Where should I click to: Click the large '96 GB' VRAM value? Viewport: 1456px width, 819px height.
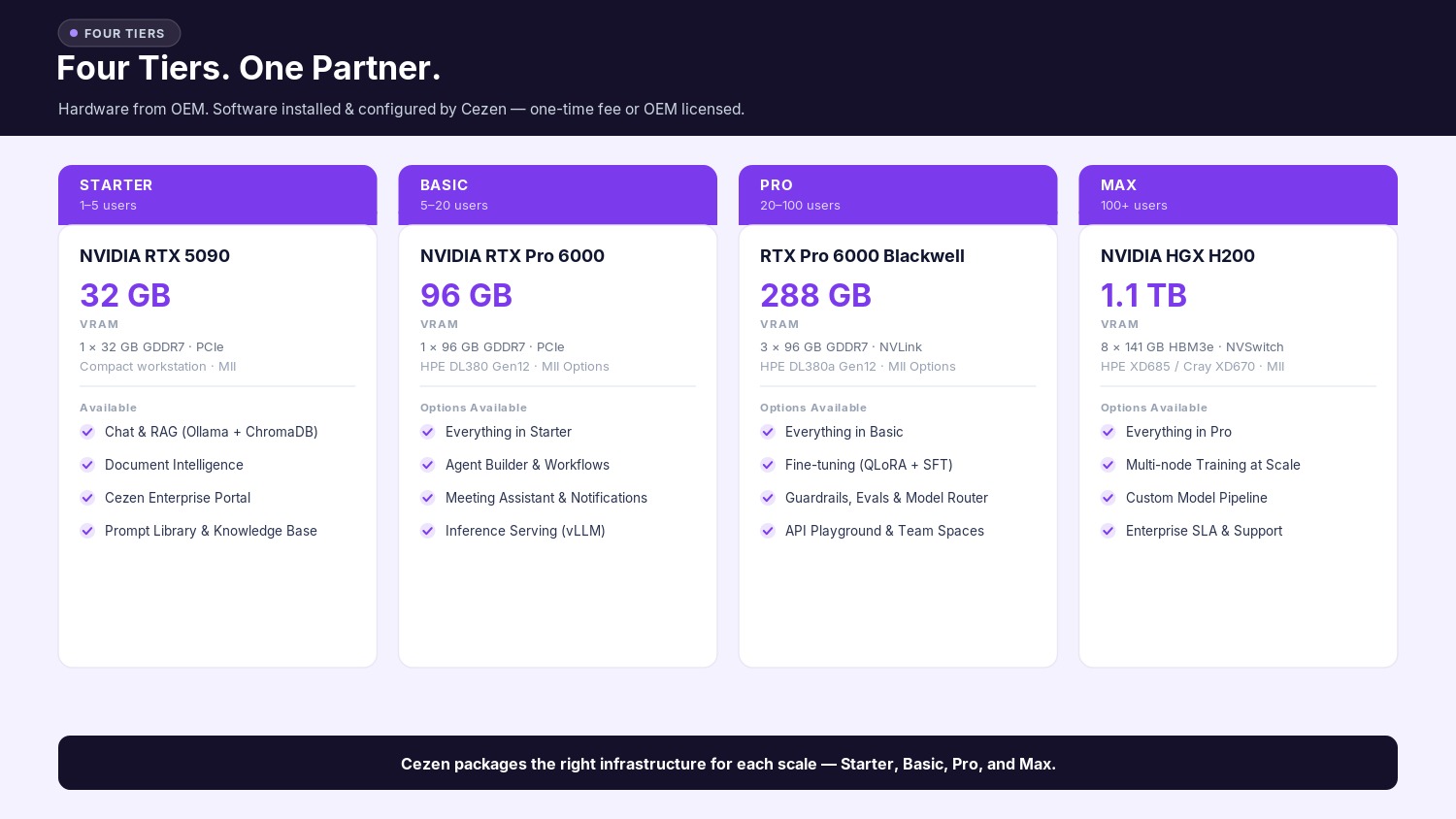tap(466, 295)
